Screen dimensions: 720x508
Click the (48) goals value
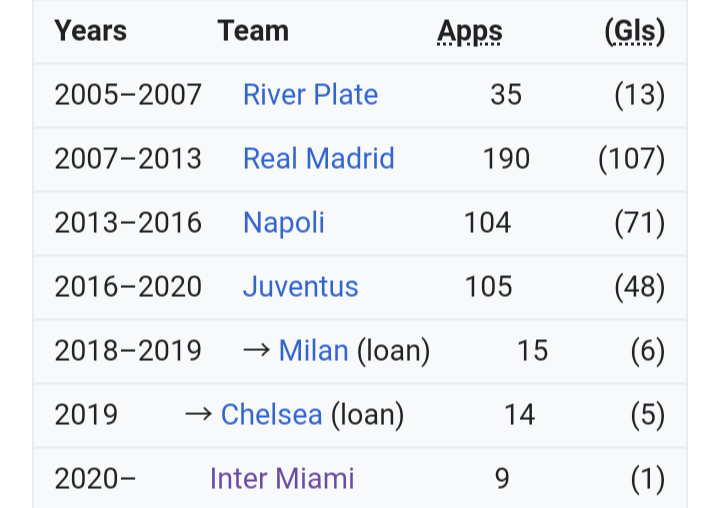(640, 287)
